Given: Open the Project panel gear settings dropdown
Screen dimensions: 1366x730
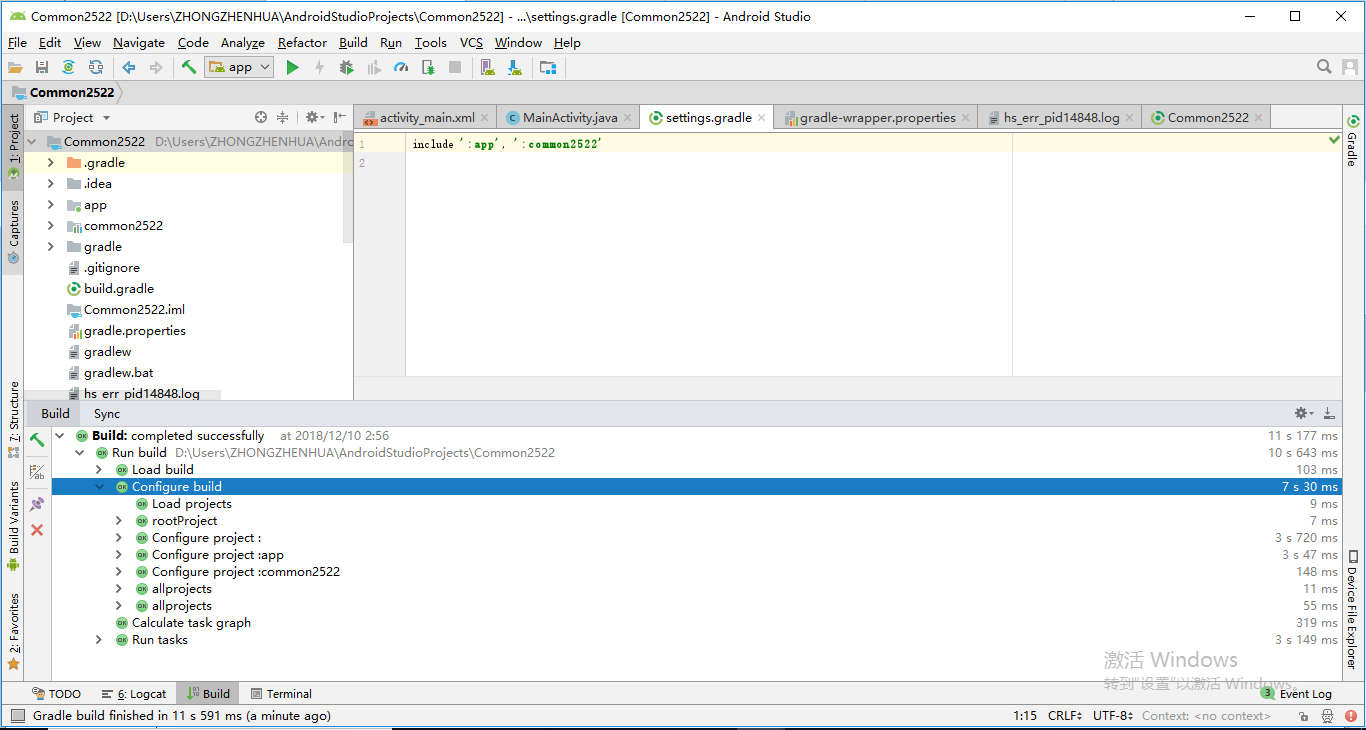Looking at the screenshot, I should pyautogui.click(x=314, y=117).
